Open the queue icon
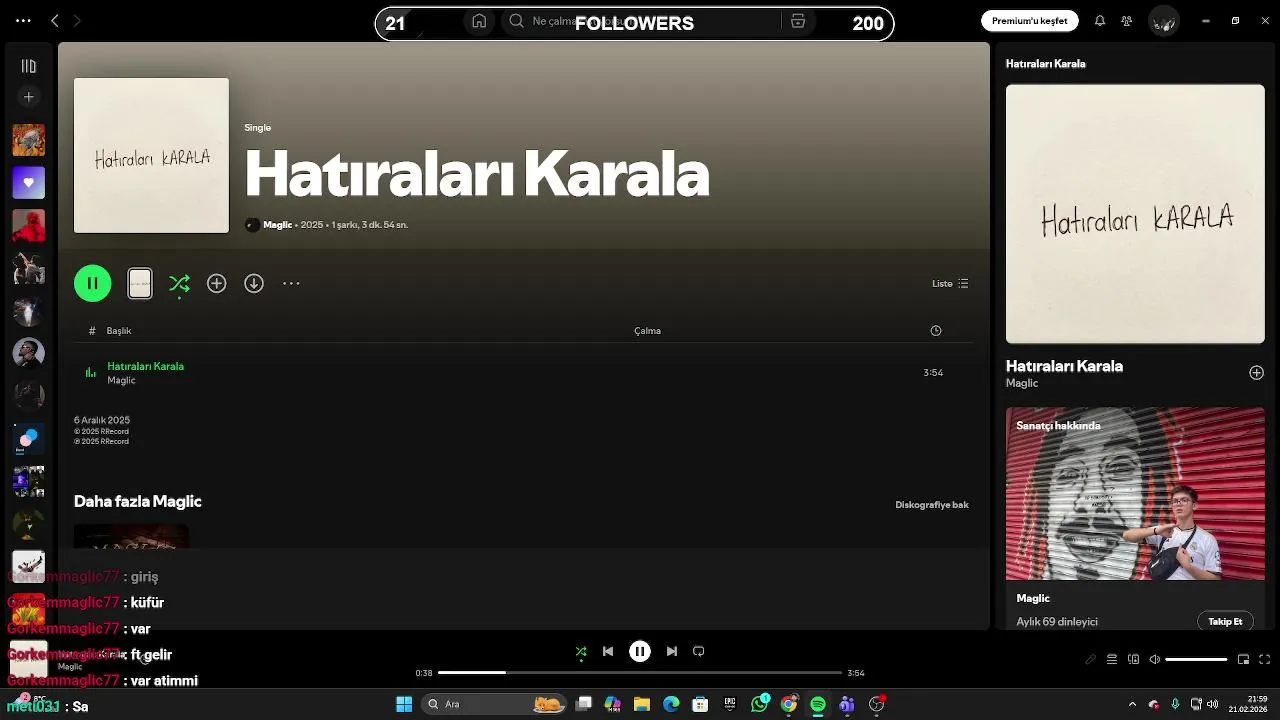This screenshot has height=720, width=1280. pyautogui.click(x=1112, y=660)
